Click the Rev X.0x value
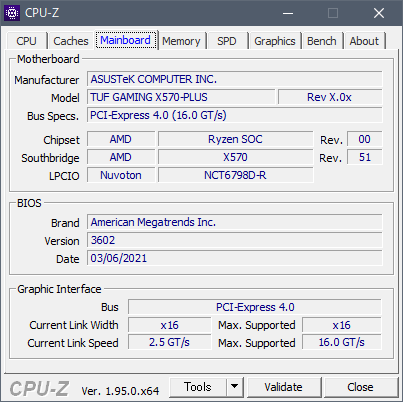 tap(330, 97)
